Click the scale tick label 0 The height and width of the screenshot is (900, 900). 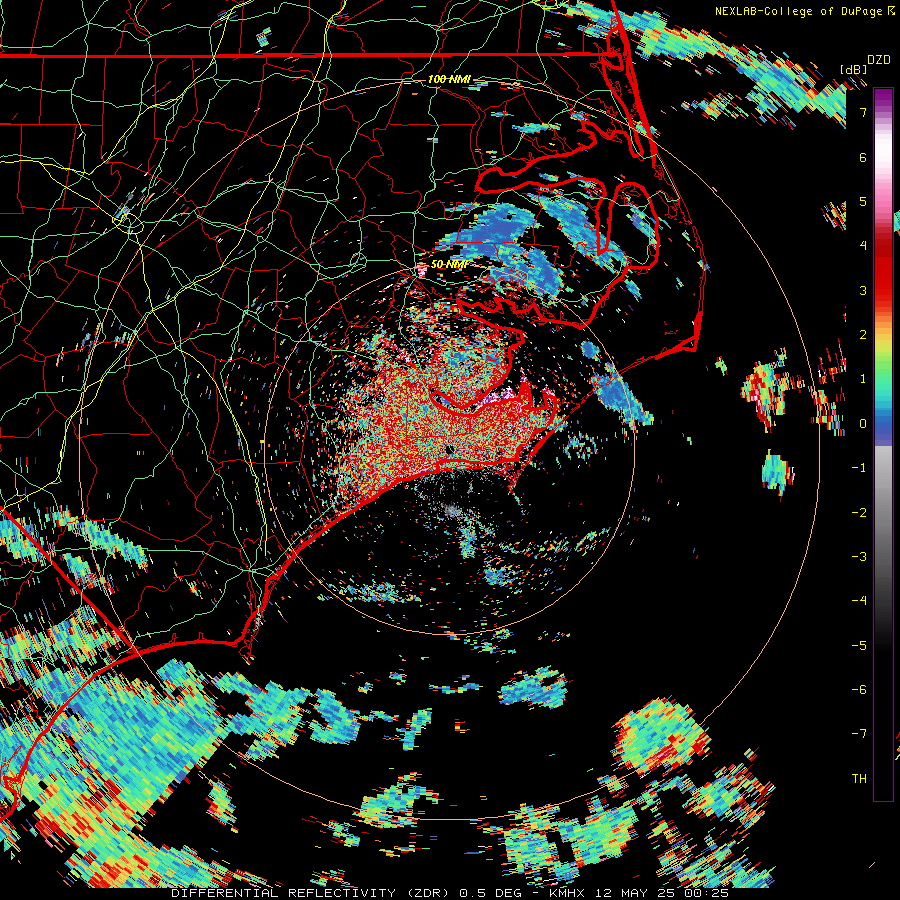pyautogui.click(x=863, y=424)
